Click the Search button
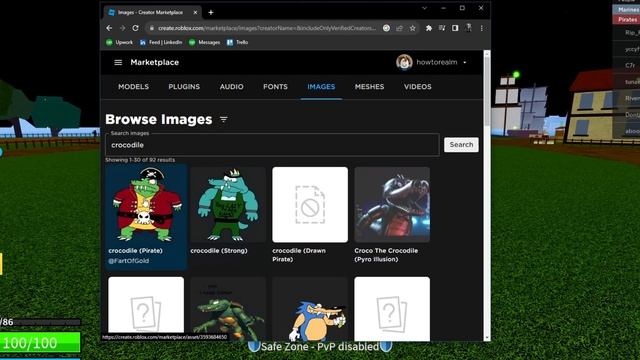Image resolution: width=640 pixels, height=360 pixels. click(x=461, y=144)
